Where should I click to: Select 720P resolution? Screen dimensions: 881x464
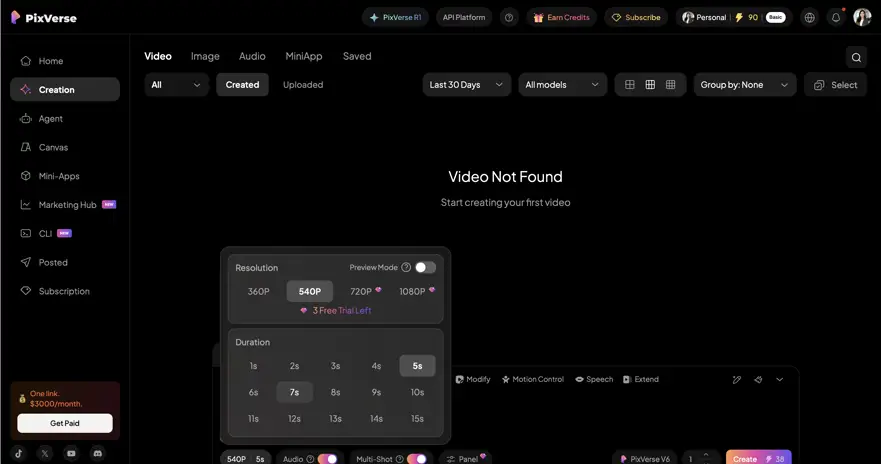click(x=365, y=292)
